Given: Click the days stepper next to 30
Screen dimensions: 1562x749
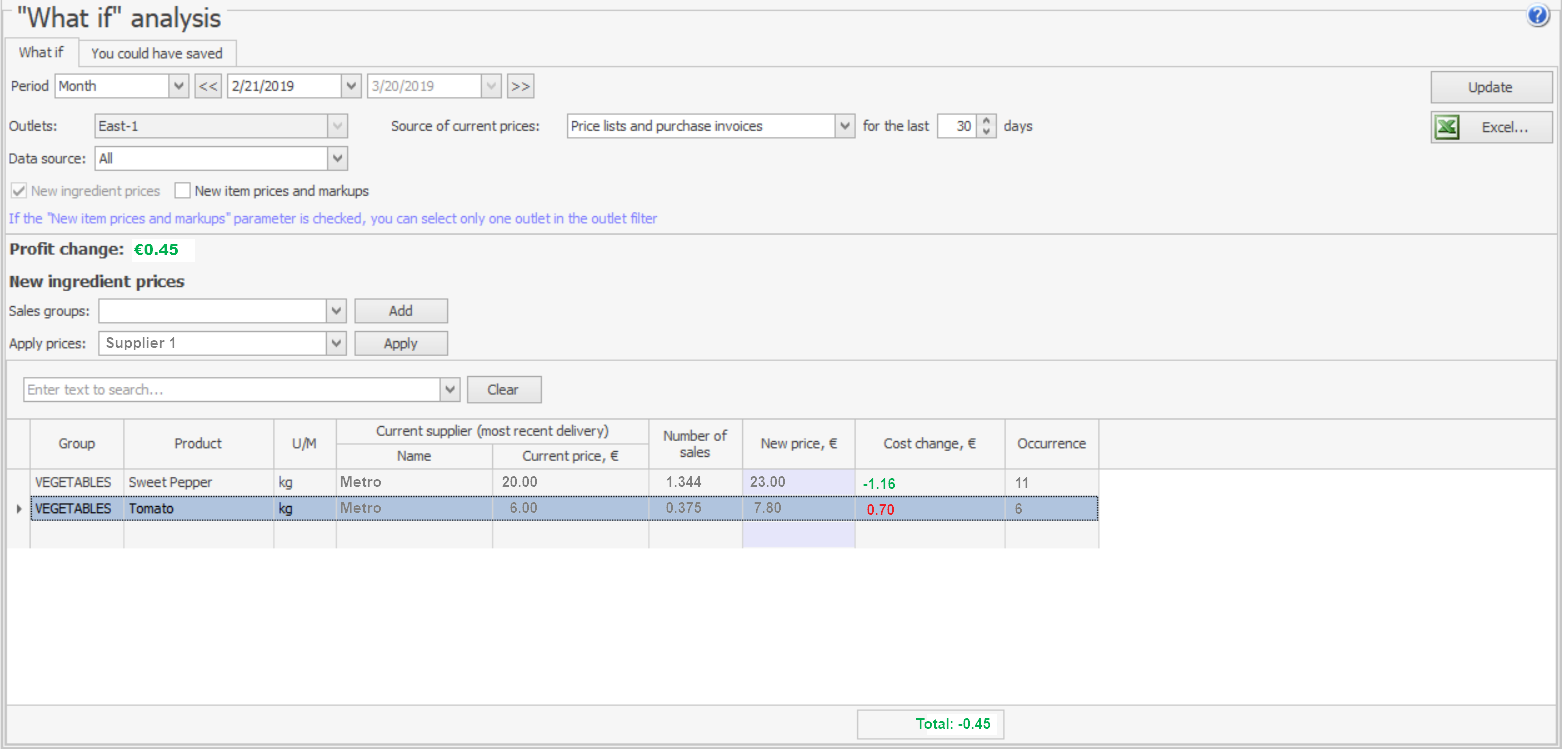Looking at the screenshot, I should point(987,126).
